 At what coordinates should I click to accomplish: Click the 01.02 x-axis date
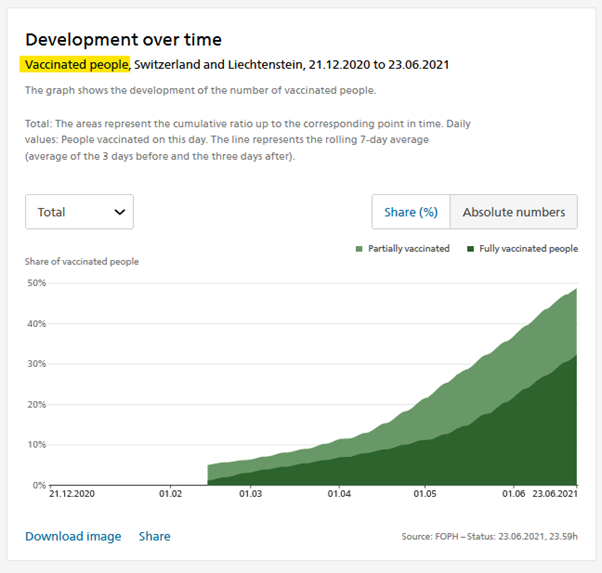(170, 494)
